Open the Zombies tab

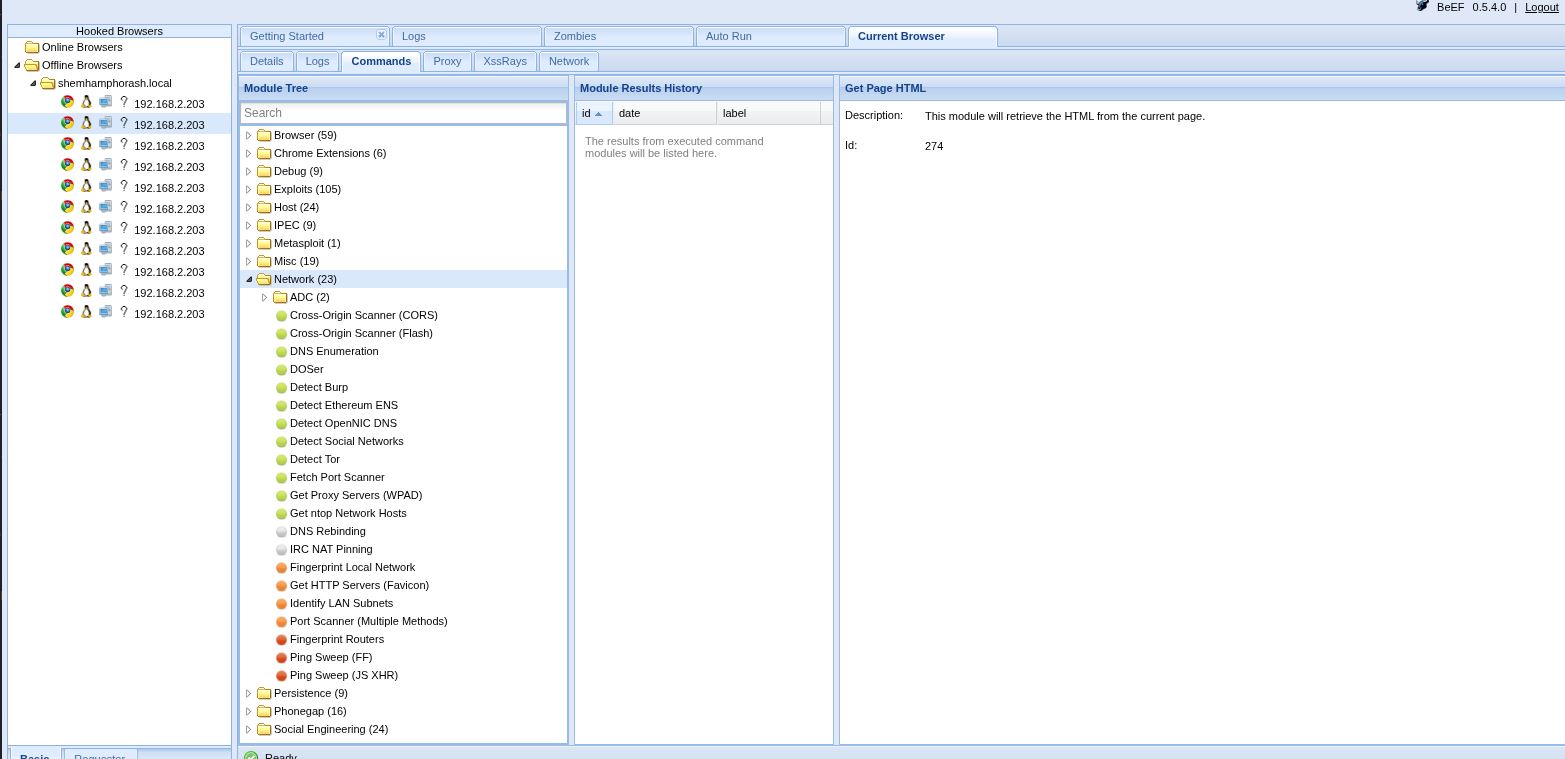[618, 36]
